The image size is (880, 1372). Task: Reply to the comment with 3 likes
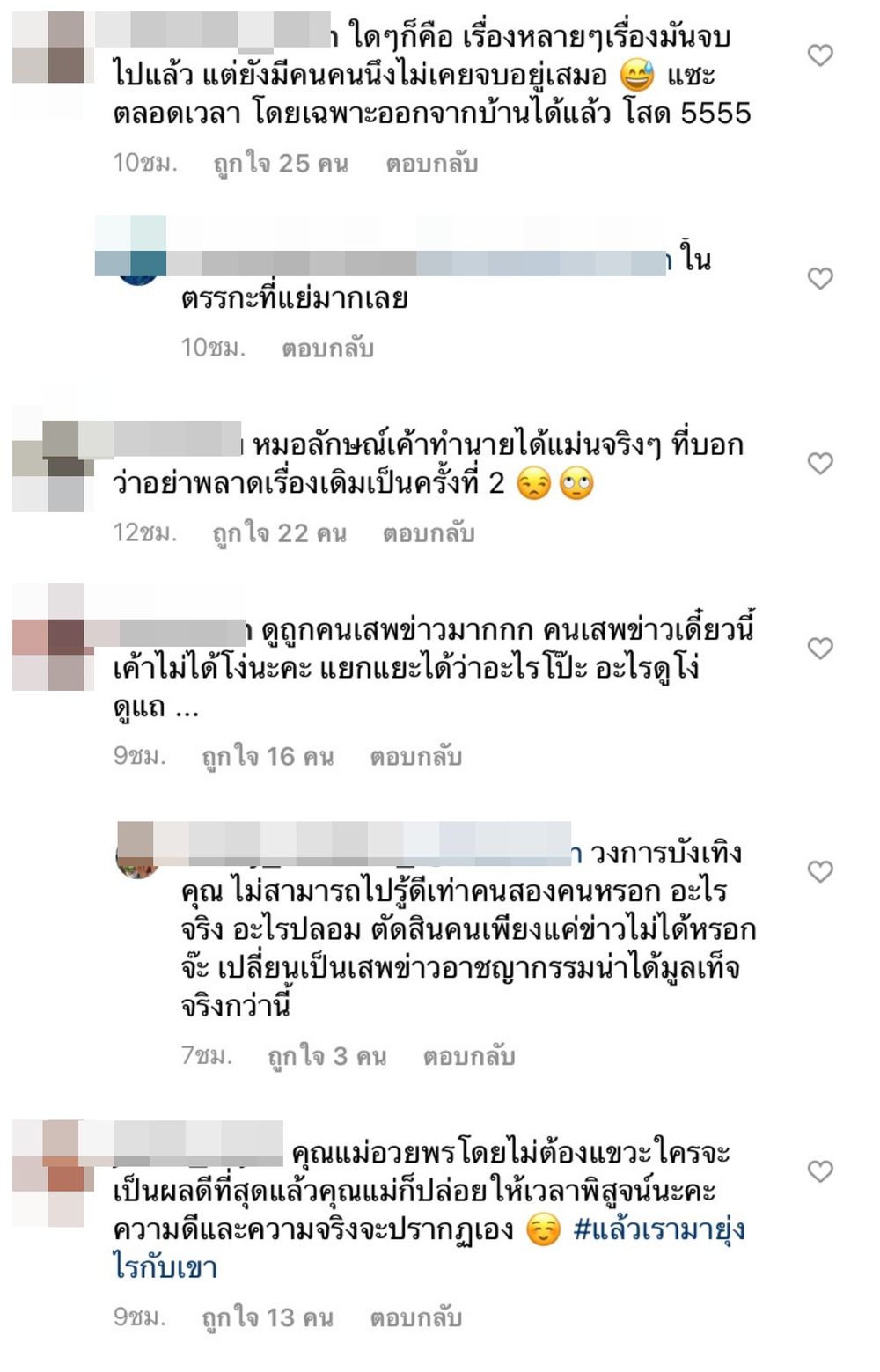coord(469,1056)
